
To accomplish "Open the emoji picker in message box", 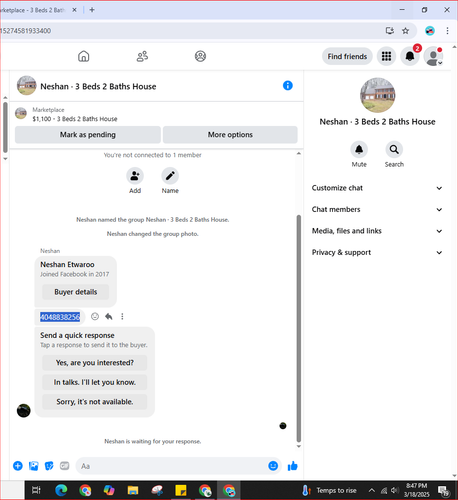I will click(x=273, y=466).
